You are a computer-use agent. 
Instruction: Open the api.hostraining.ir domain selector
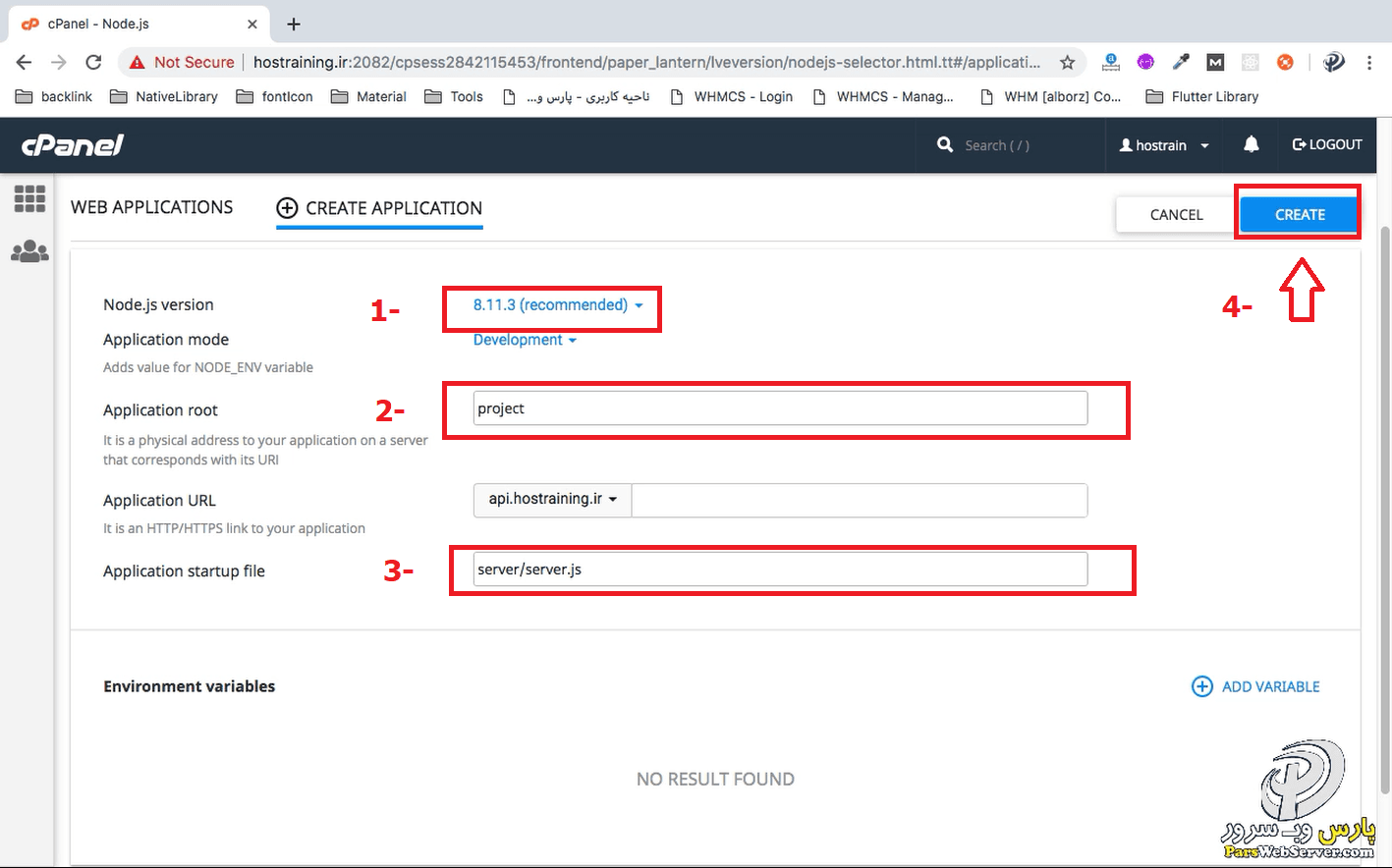551,500
